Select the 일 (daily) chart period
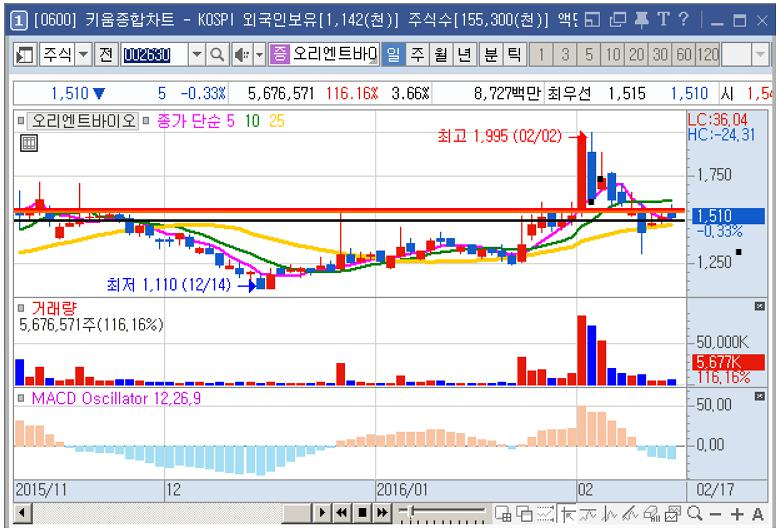 click(x=393, y=54)
